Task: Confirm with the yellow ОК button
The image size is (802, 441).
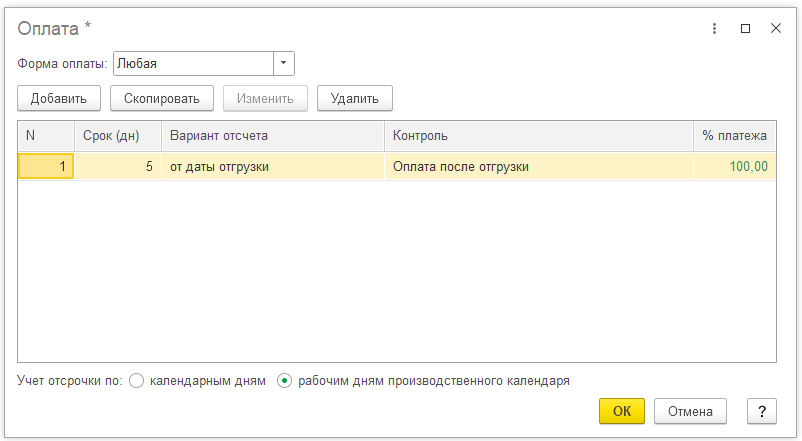Action: (x=621, y=411)
